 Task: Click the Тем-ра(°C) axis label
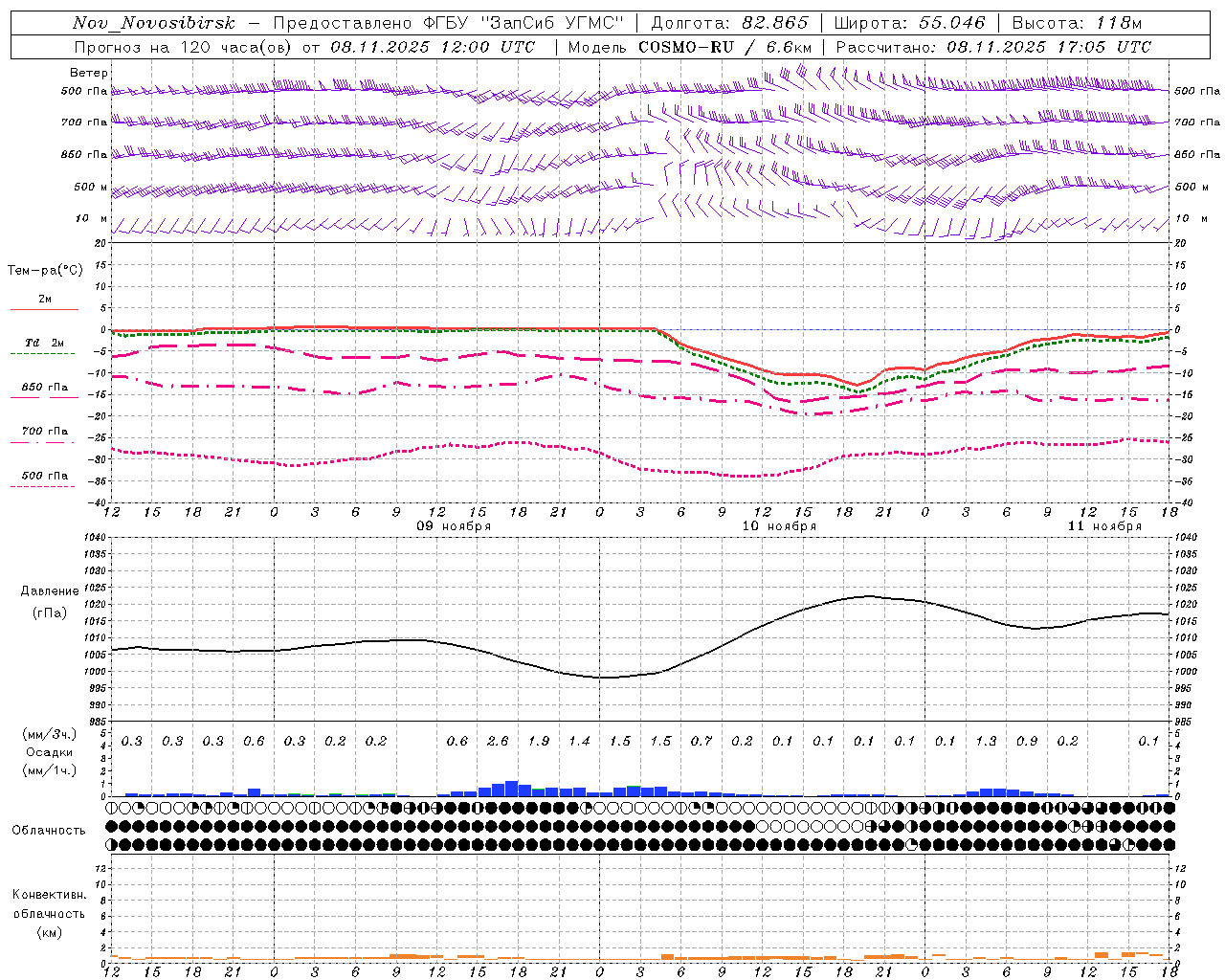pos(45,271)
